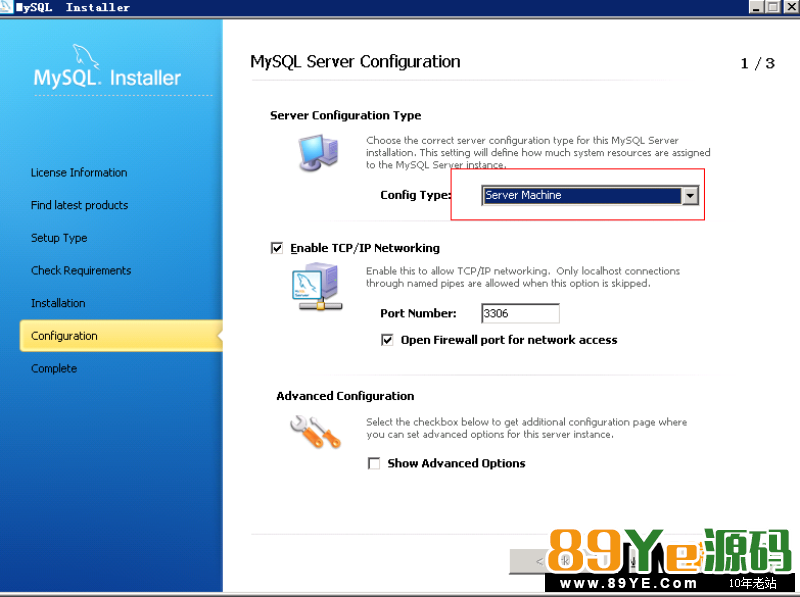
Task: Enable Show Advanced Options checkbox
Action: tap(374, 463)
